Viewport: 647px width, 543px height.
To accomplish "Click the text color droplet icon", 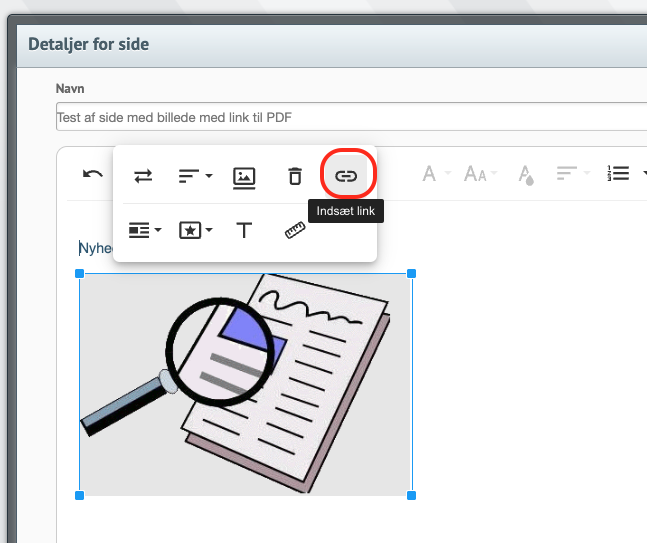I will [526, 175].
